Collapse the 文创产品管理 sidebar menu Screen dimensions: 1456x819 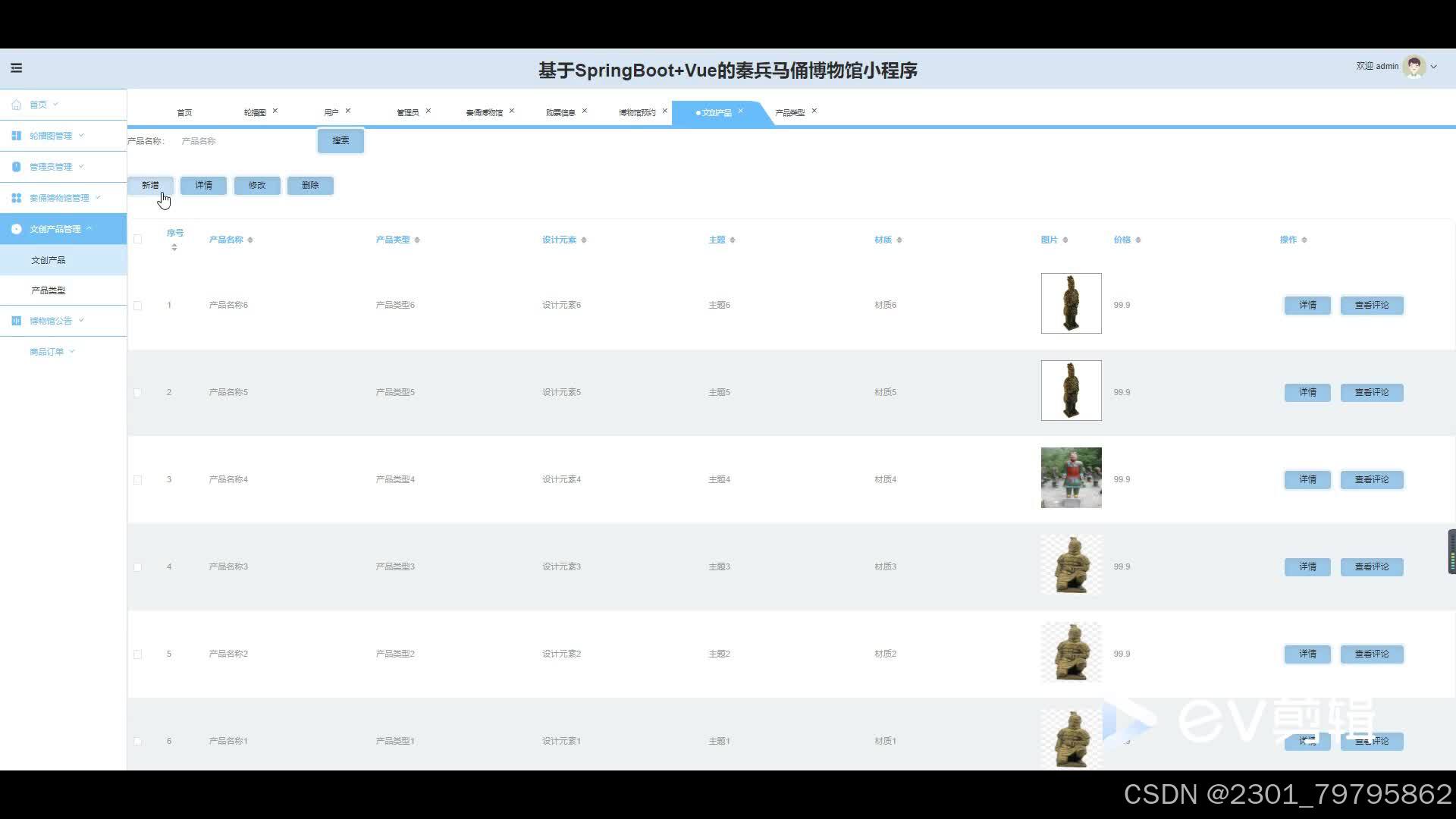coord(55,229)
